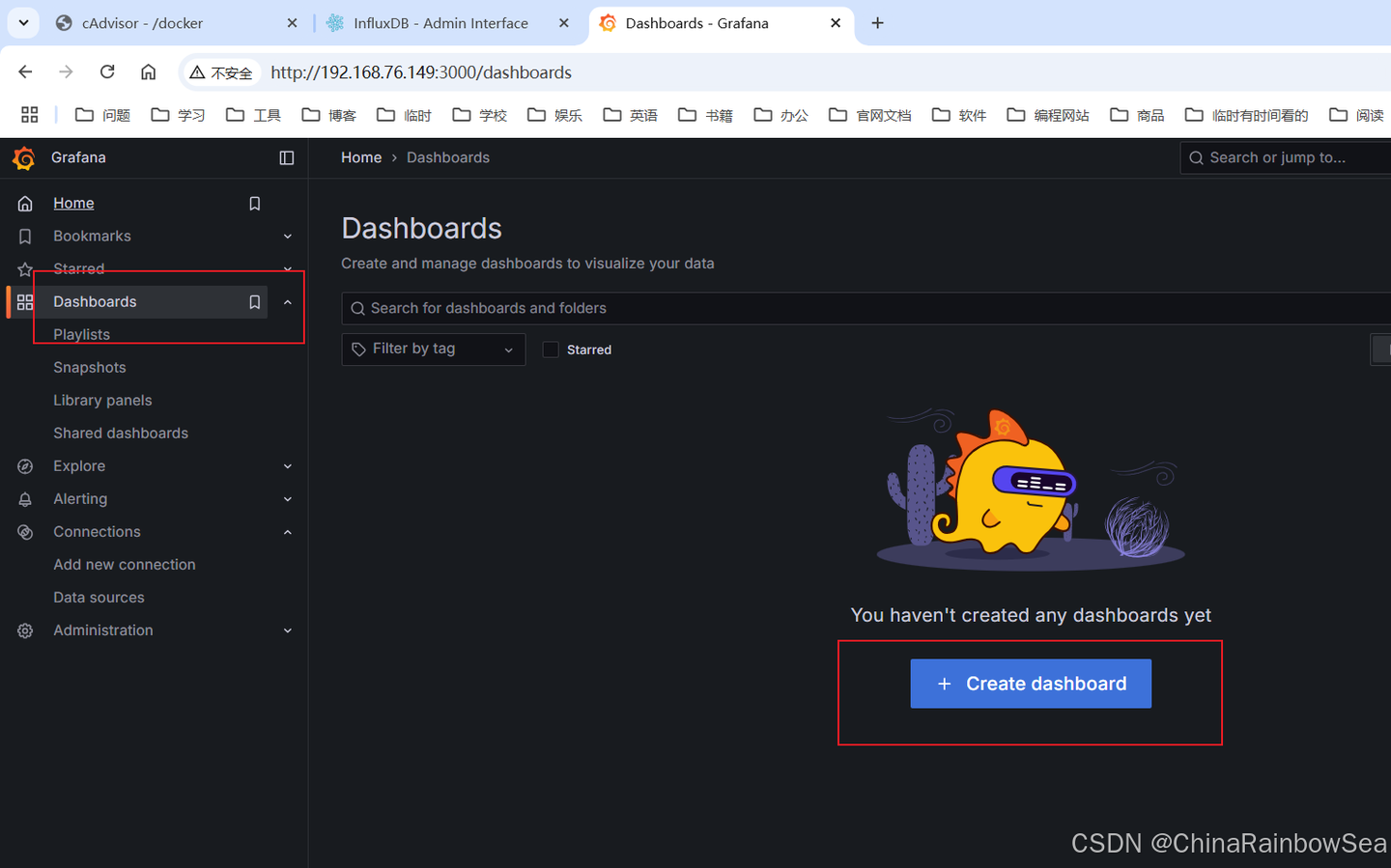The image size is (1391, 868).
Task: Expand the Bookmarks section in the sidebar
Action: click(x=287, y=236)
